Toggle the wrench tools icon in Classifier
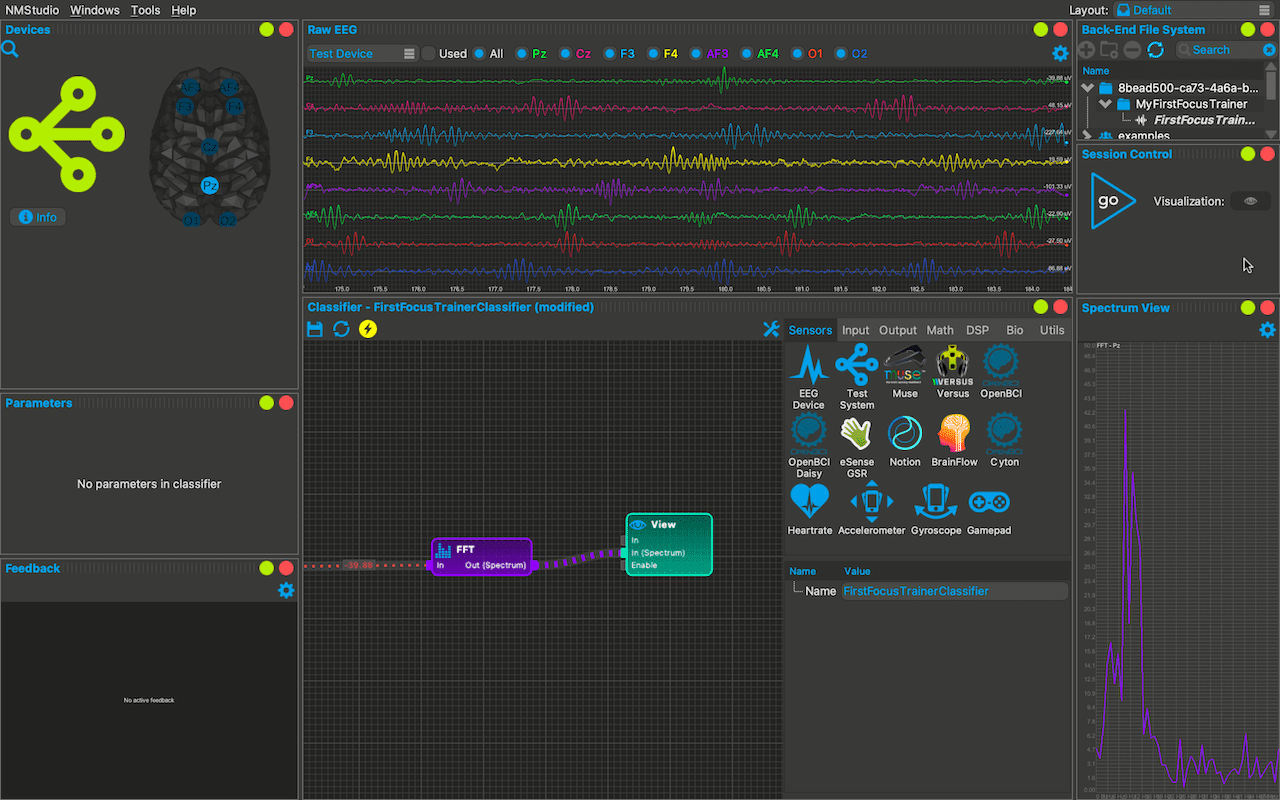The height and width of the screenshot is (800, 1280). coord(771,329)
